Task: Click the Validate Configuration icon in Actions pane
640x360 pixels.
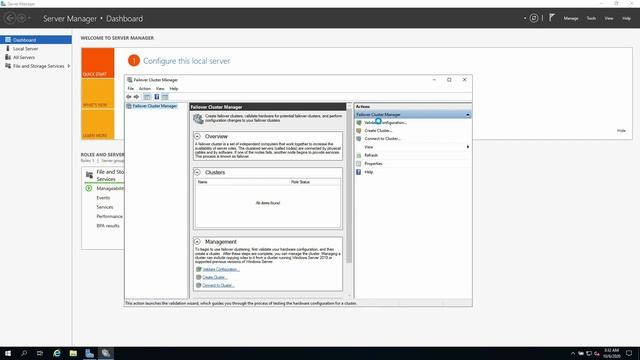Action: tap(359, 122)
